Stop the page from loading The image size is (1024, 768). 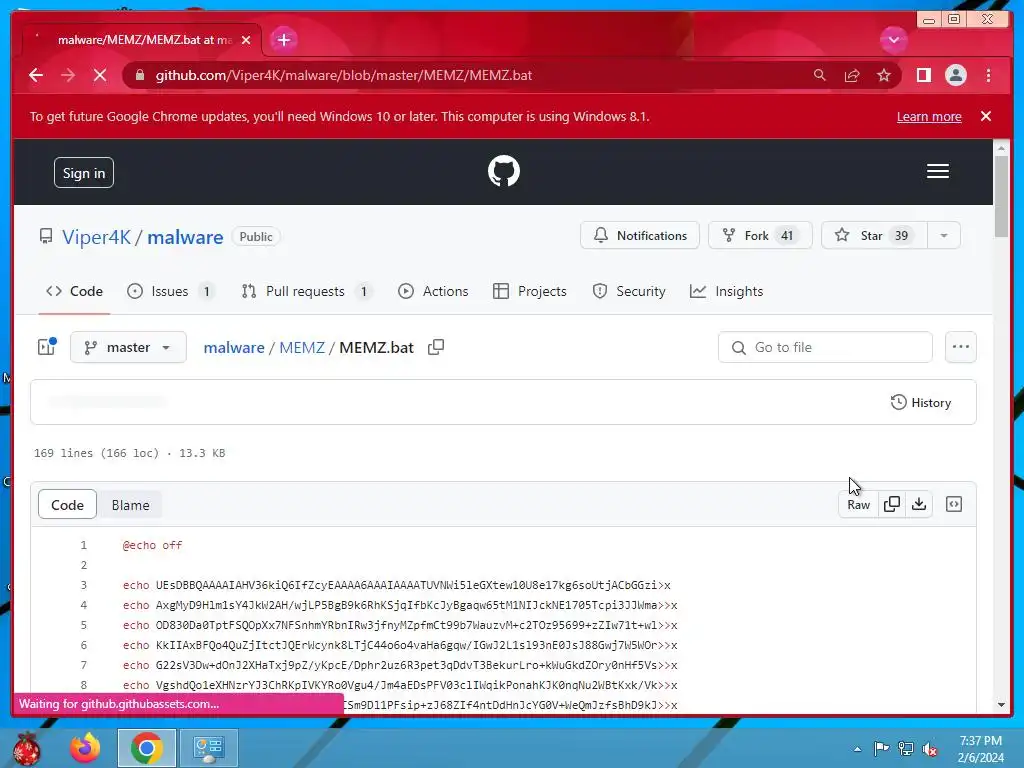[x=100, y=75]
